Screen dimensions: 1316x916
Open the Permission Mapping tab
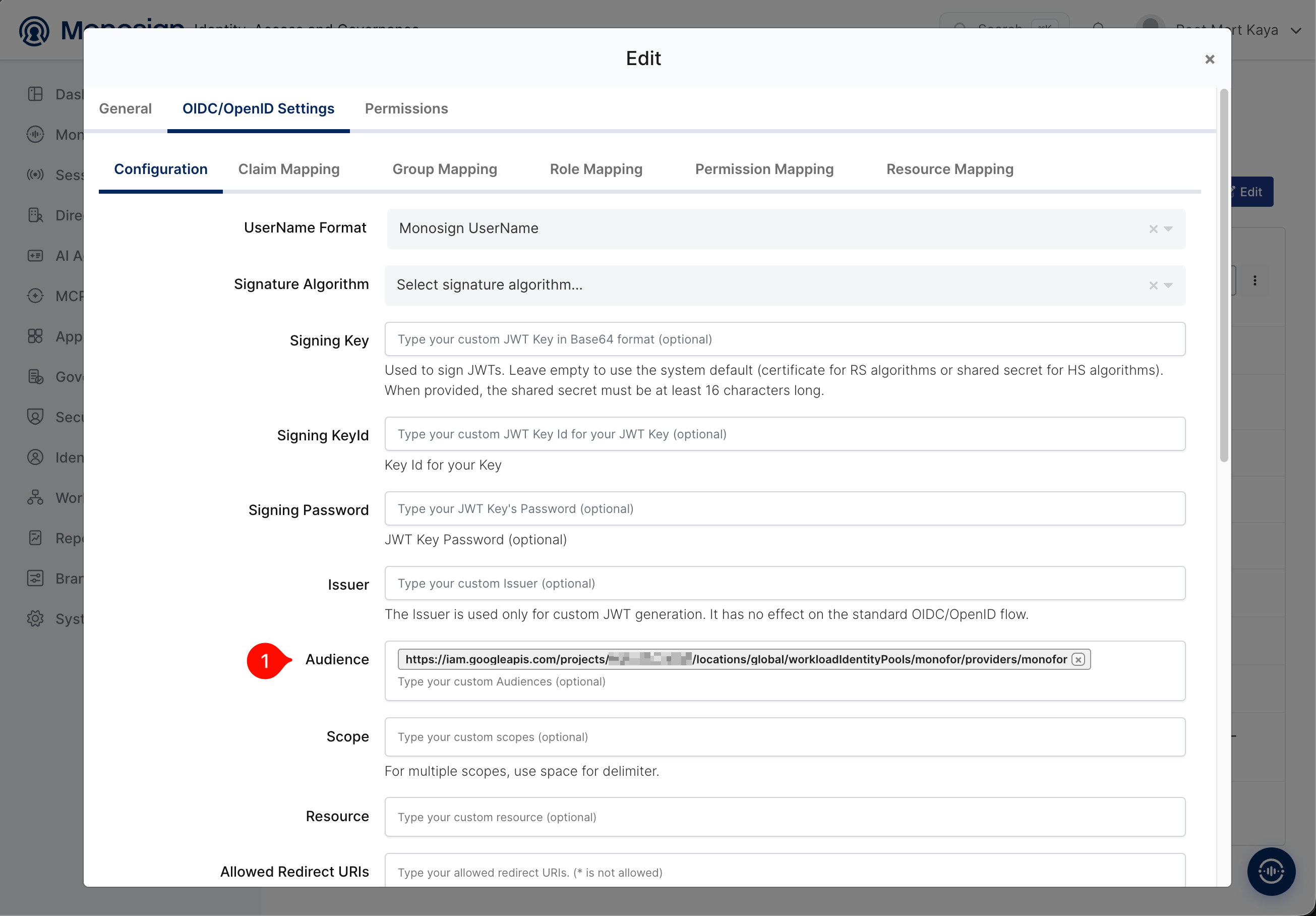(x=764, y=169)
